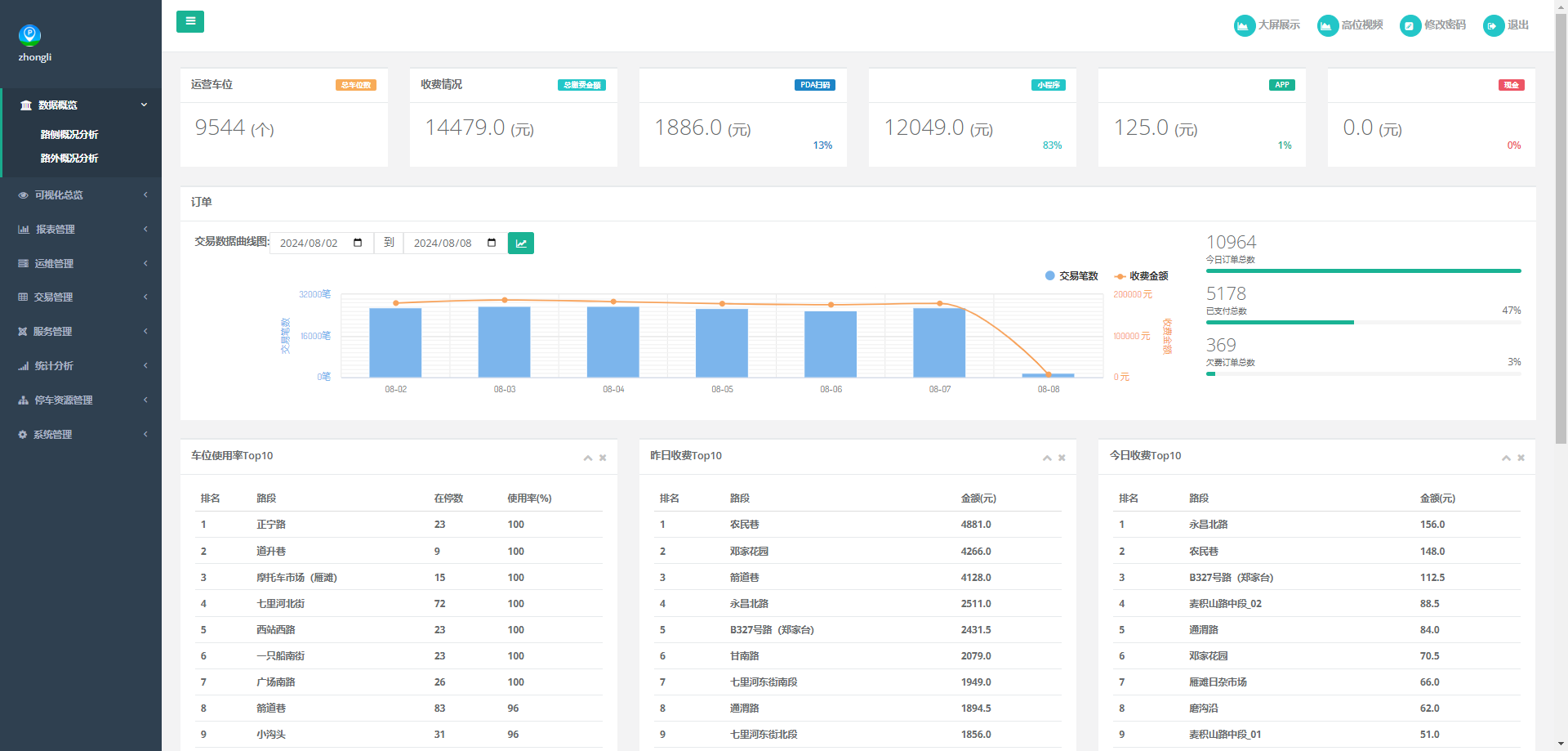The width and height of the screenshot is (1568, 751).
Task: Select the 报表管理 menu label
Action: [56, 230]
